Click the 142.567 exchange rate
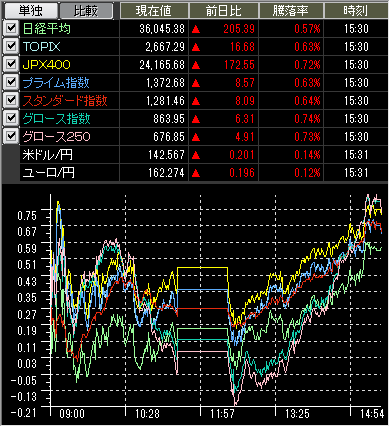 click(167, 155)
